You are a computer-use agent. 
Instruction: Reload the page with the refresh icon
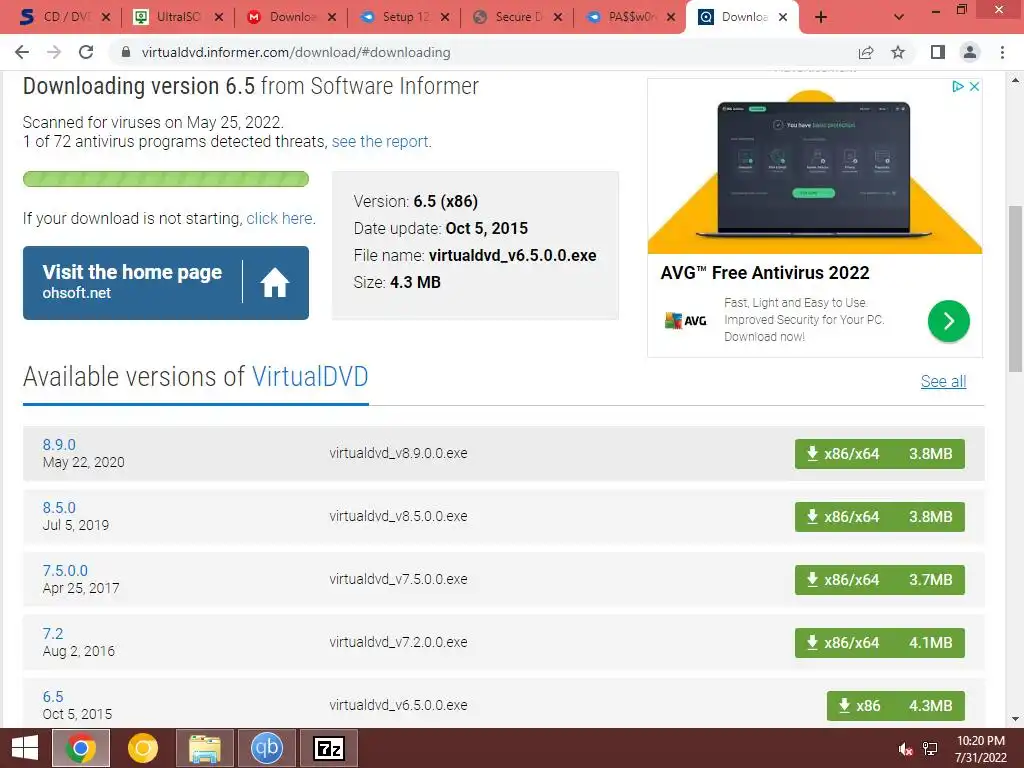pyautogui.click(x=86, y=52)
